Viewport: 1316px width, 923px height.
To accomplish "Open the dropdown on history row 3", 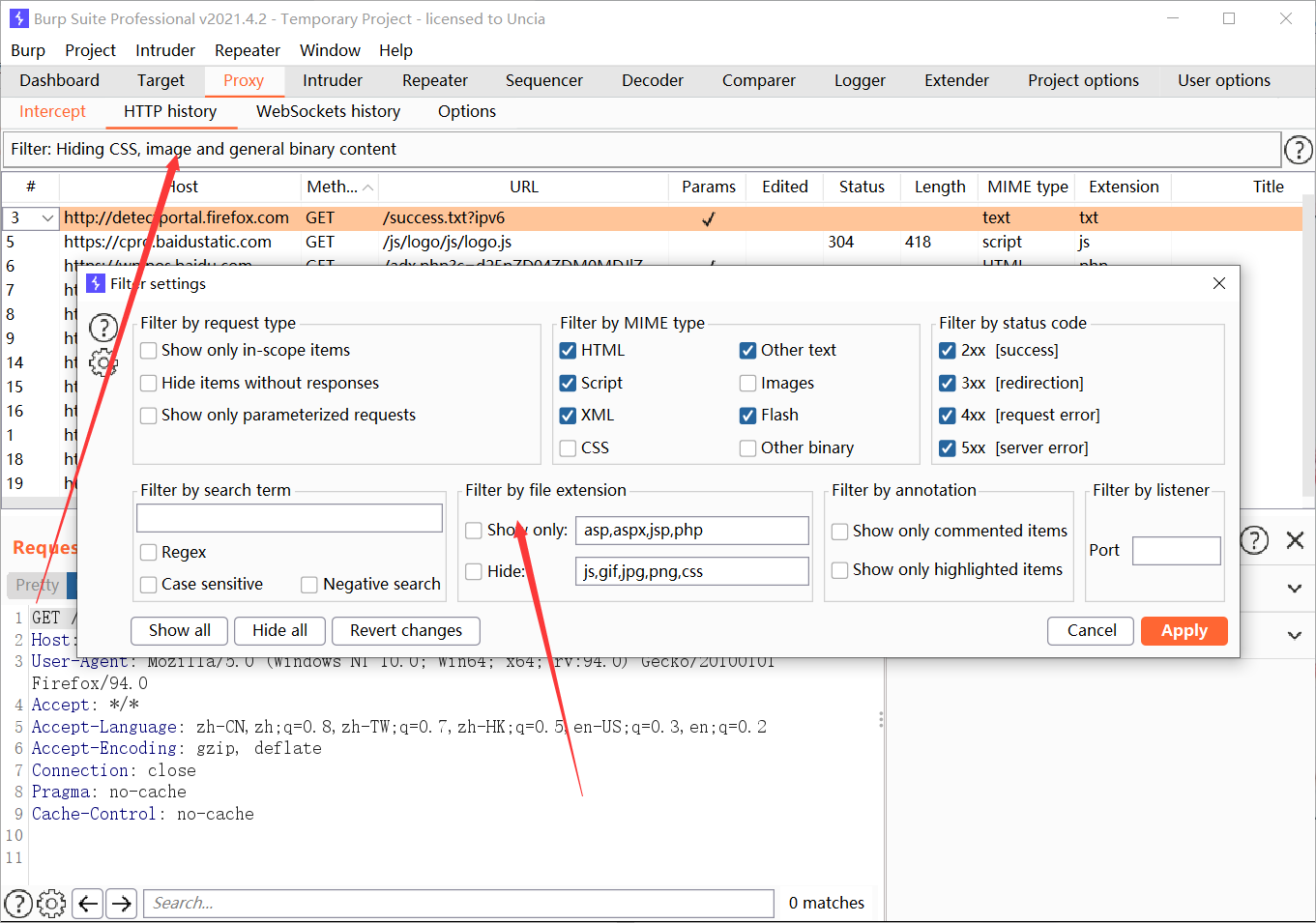I will point(48,217).
